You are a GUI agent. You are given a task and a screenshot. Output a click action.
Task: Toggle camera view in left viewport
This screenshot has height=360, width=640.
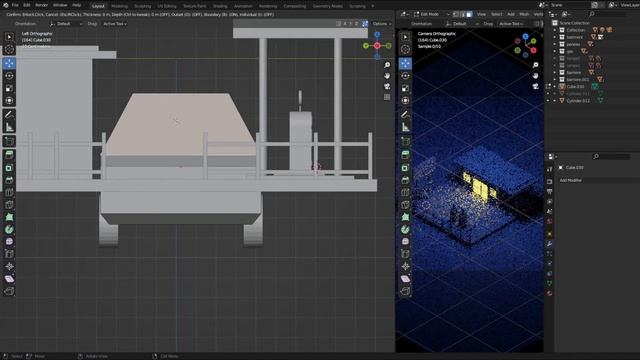(387, 87)
